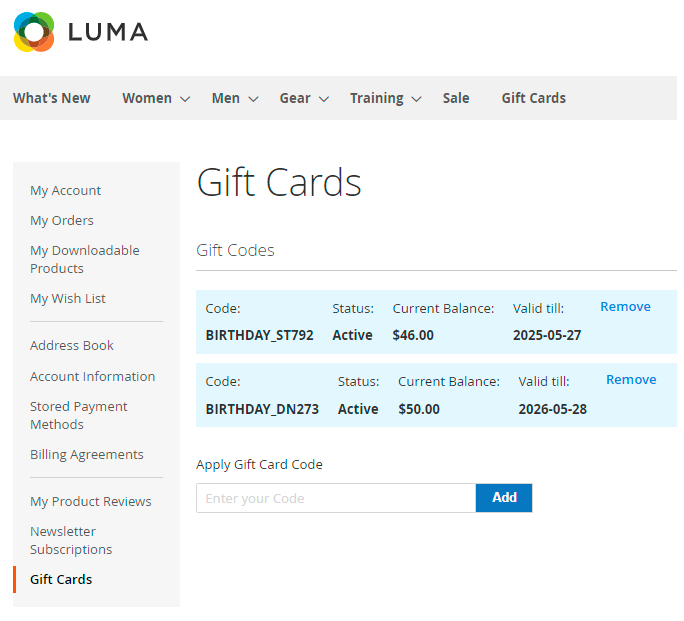
Task: Go to the Sale menu item
Action: (456, 98)
